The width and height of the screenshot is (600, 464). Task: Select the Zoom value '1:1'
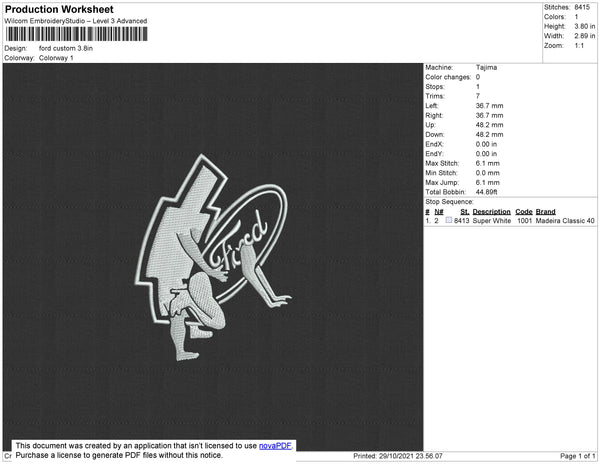pos(579,46)
